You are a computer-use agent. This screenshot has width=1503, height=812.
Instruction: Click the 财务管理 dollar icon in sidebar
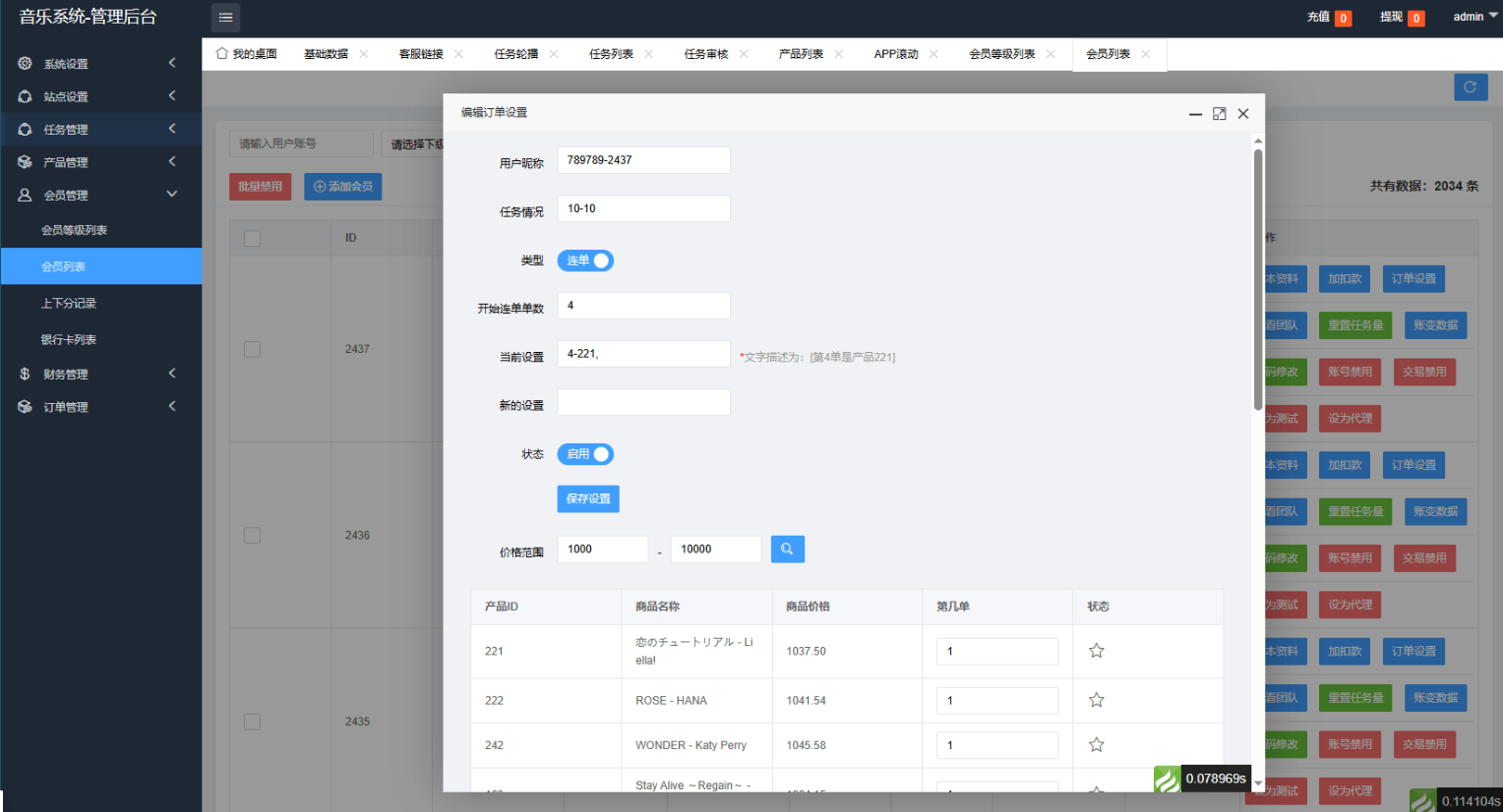click(x=26, y=374)
